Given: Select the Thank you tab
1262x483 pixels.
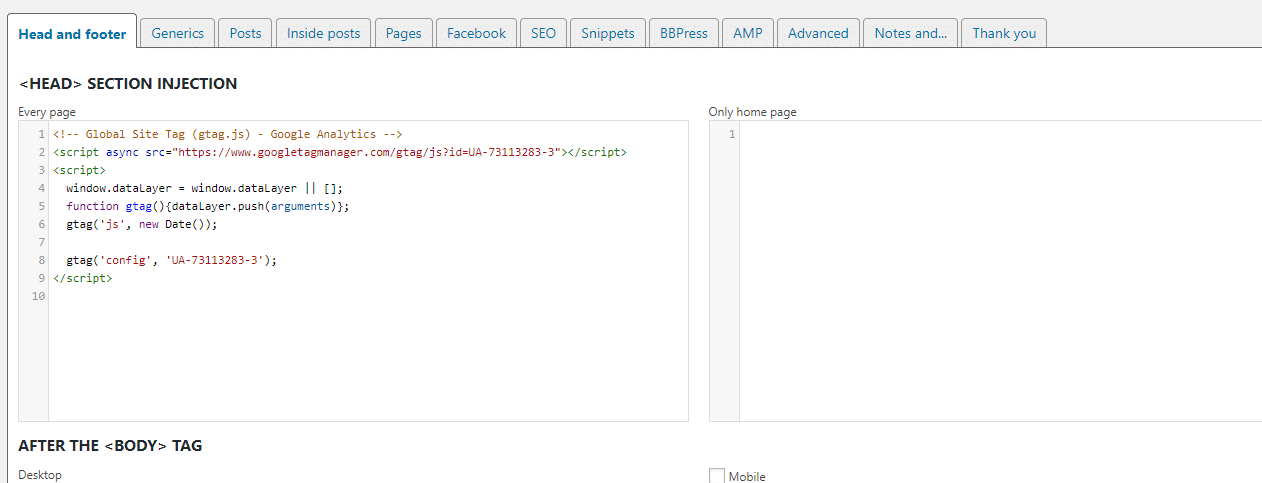Looking at the screenshot, I should tap(1004, 33).
